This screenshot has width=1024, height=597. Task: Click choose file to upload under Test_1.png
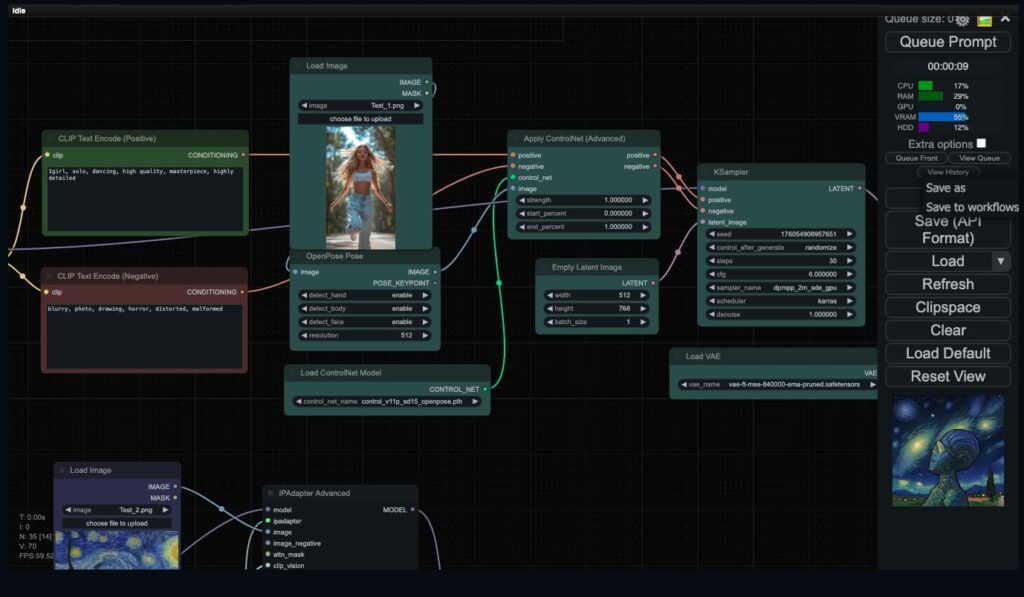[x=360, y=119]
